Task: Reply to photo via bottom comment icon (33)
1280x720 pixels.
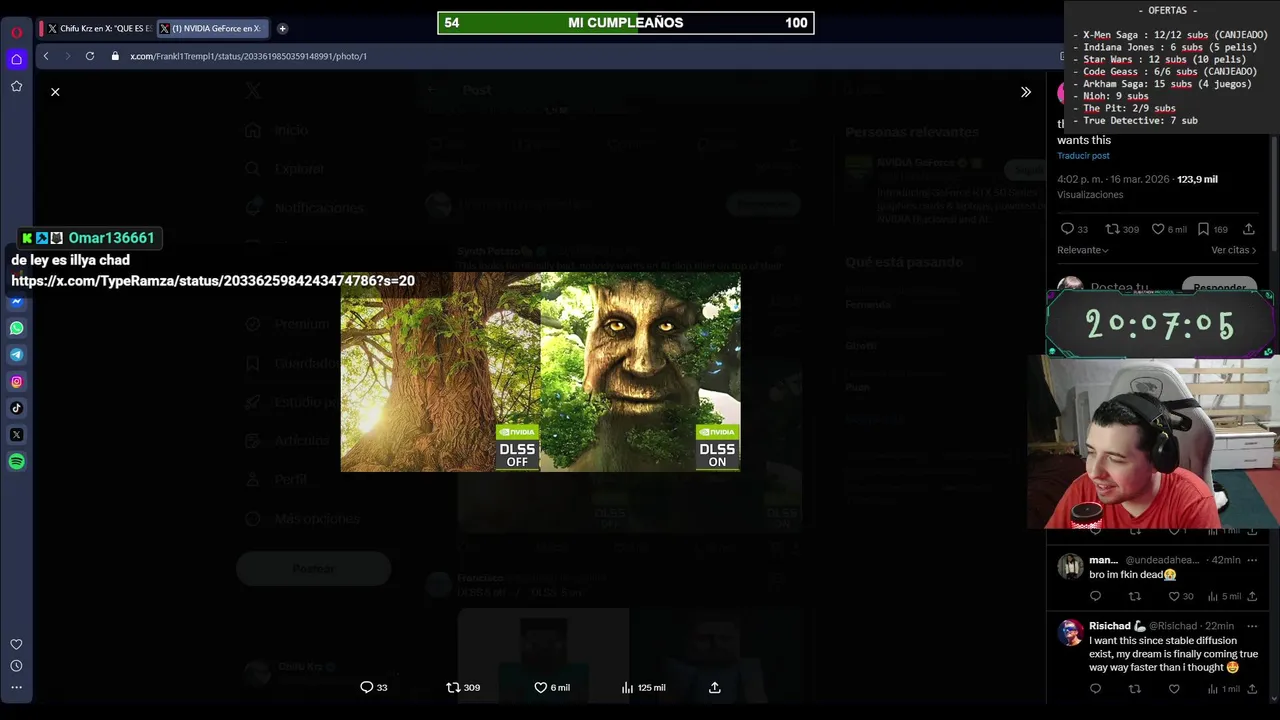Action: coord(374,688)
